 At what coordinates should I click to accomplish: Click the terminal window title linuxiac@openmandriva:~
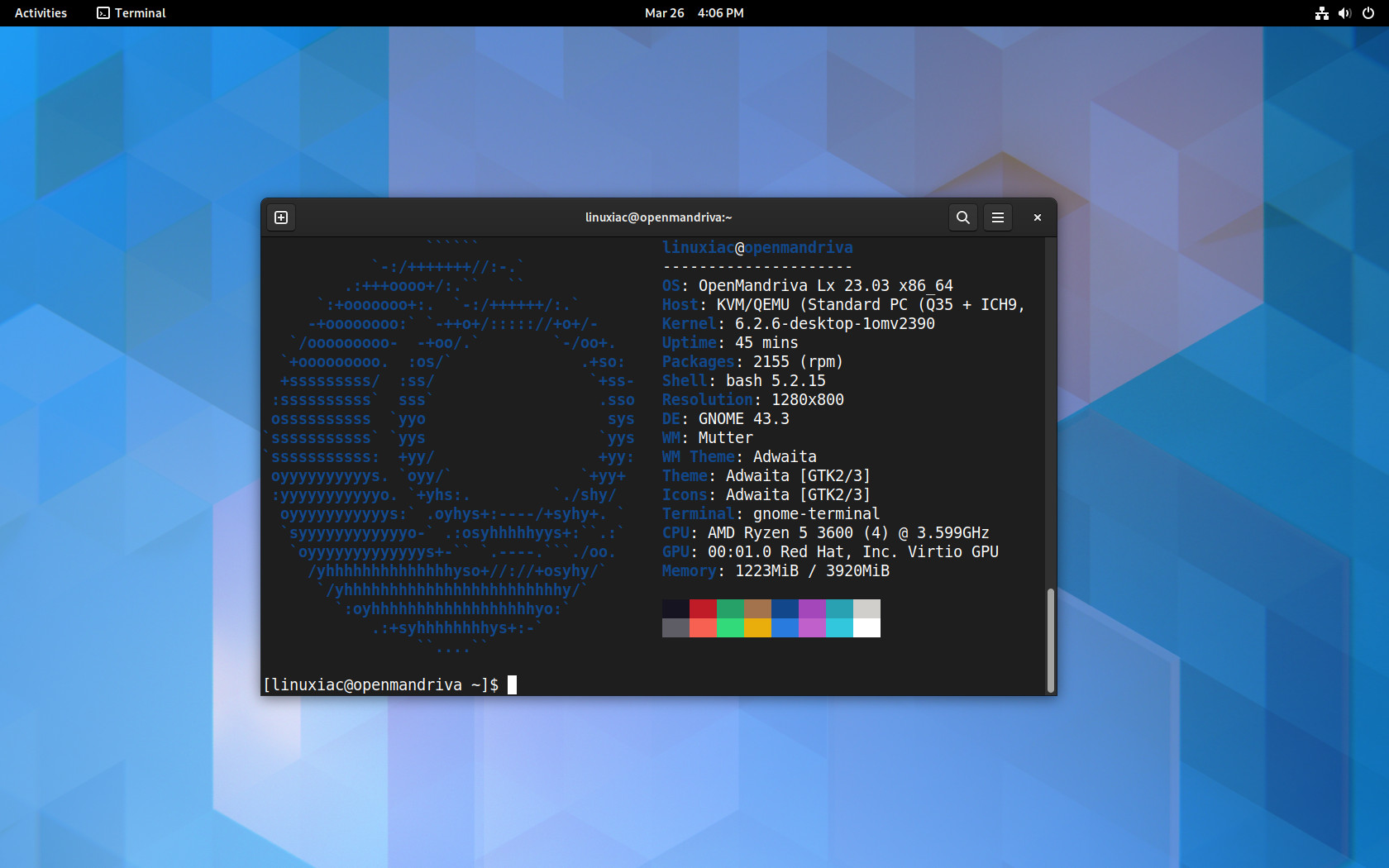(x=658, y=217)
